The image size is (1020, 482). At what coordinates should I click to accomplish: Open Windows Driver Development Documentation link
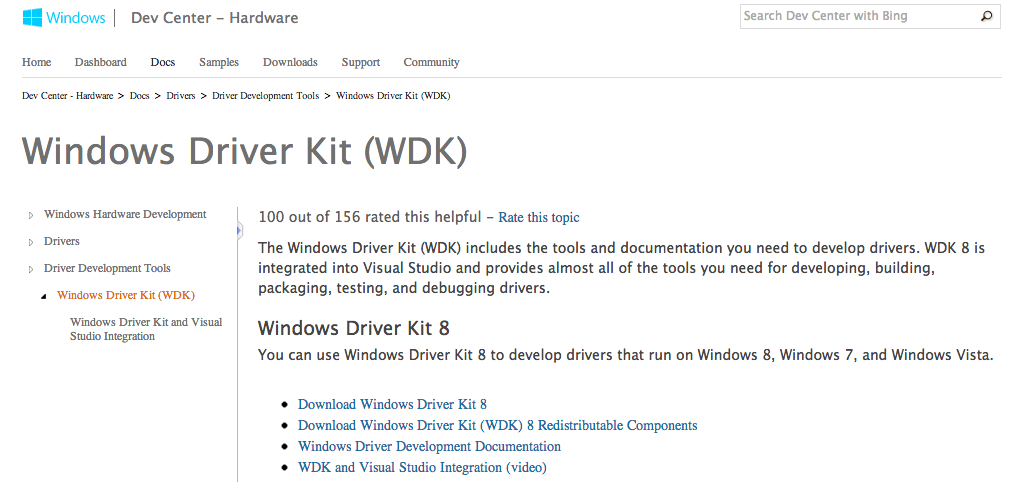click(429, 446)
